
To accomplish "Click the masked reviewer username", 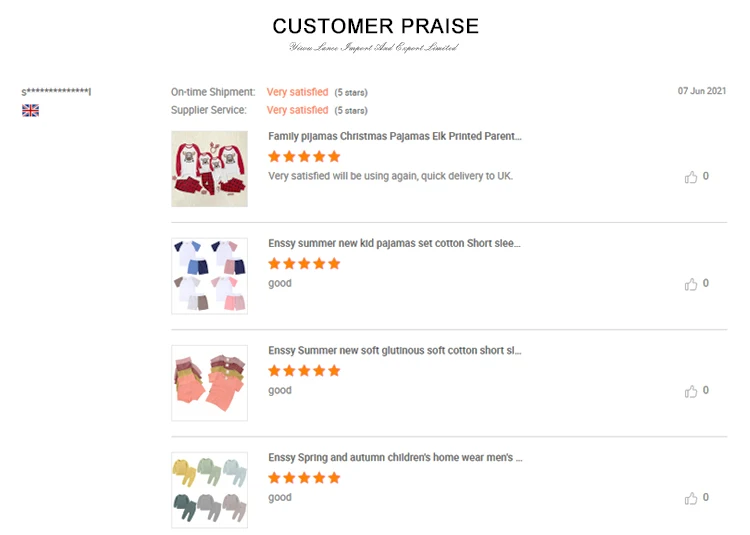I will (56, 92).
